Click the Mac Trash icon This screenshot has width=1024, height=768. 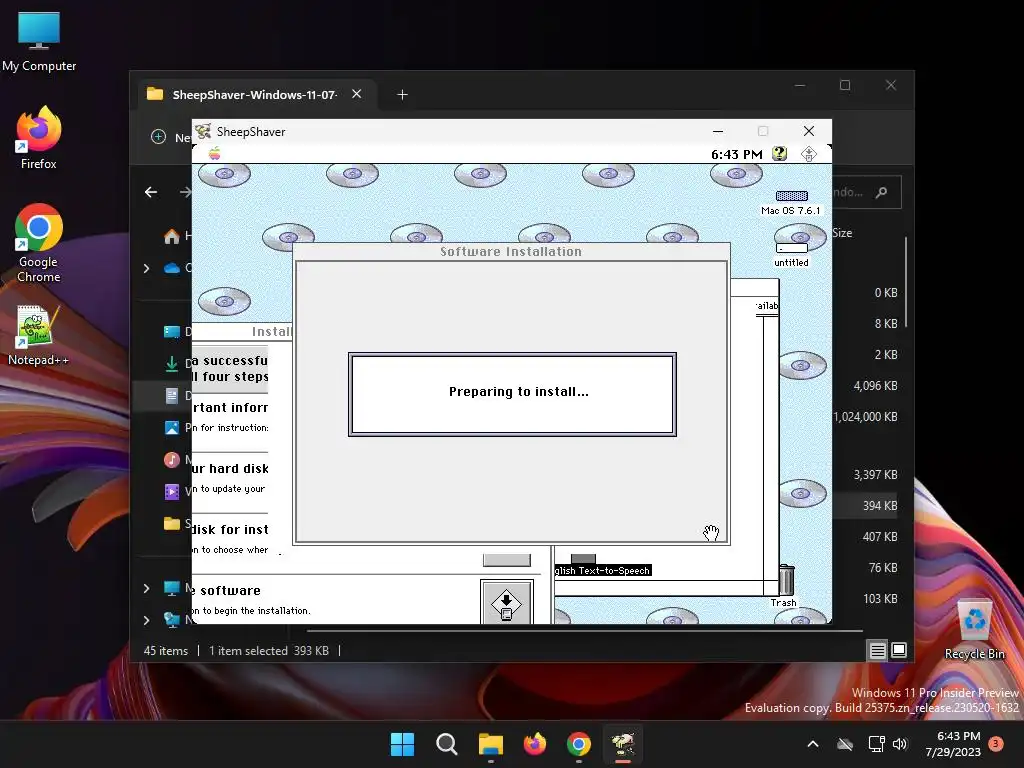pos(786,584)
